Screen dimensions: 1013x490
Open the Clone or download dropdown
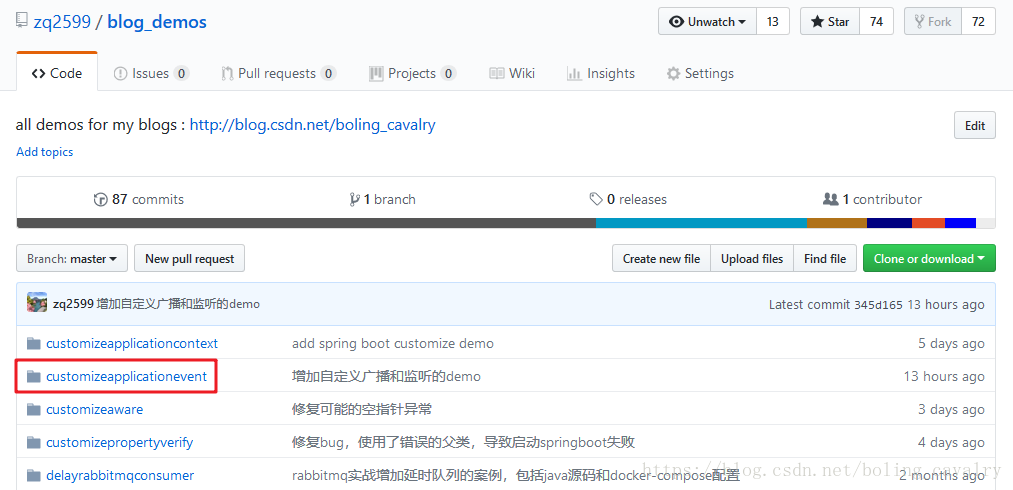coord(930,259)
